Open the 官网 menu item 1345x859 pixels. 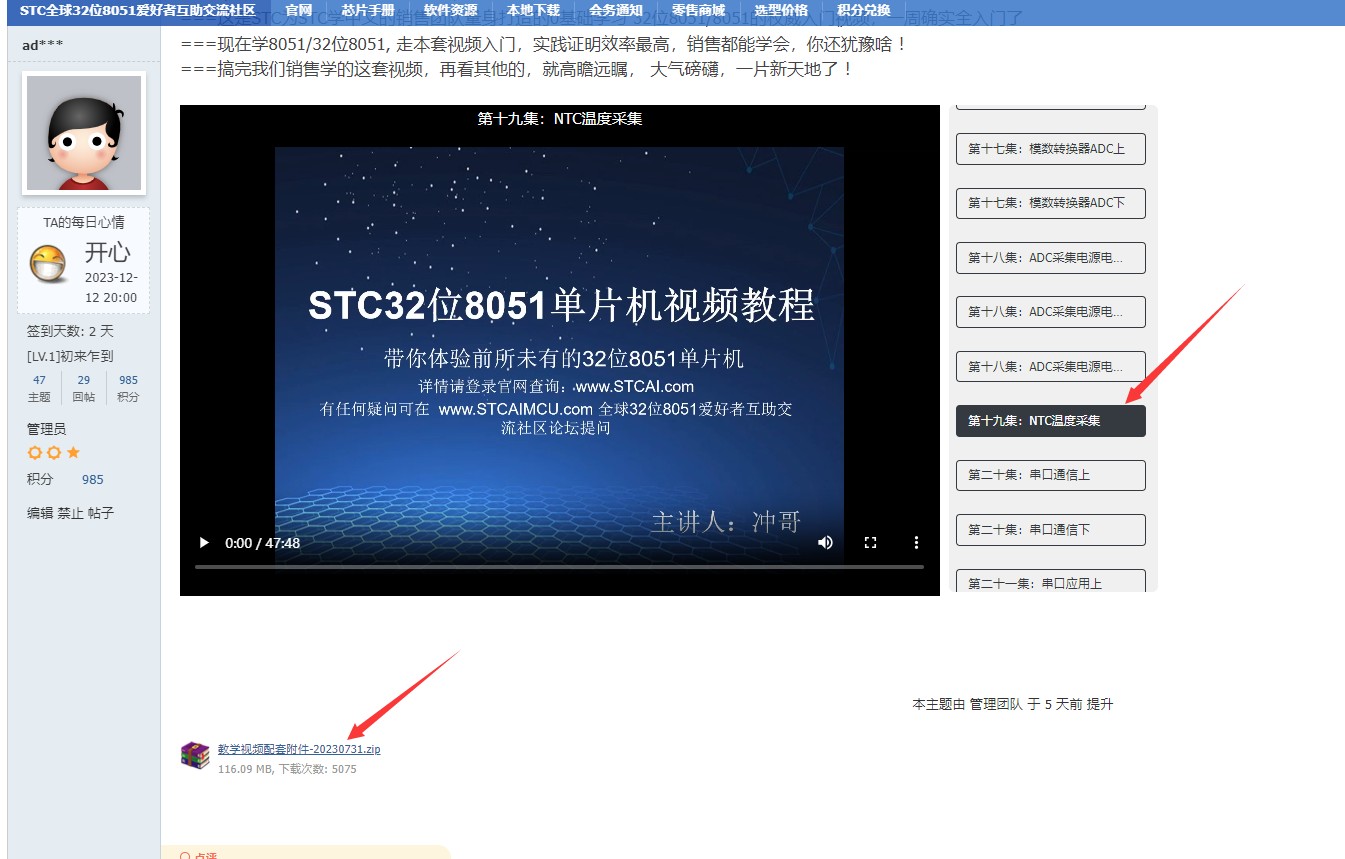coord(298,10)
